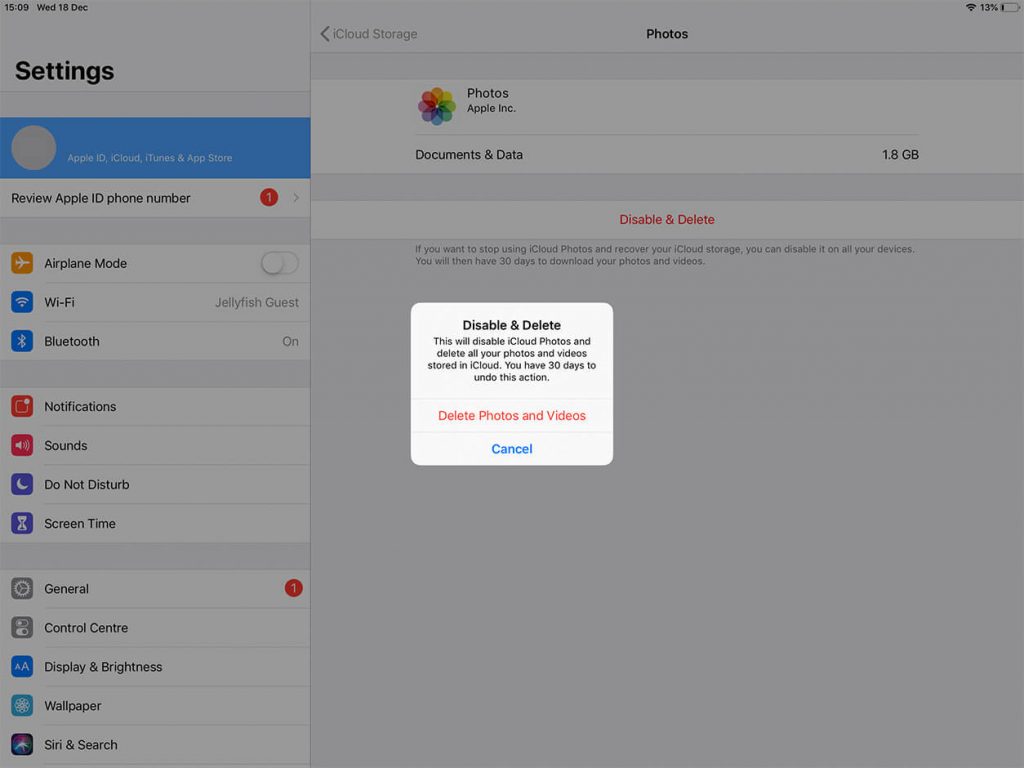Tap the Jellyfish Guest network name
This screenshot has width=1024, height=768.
257,302
